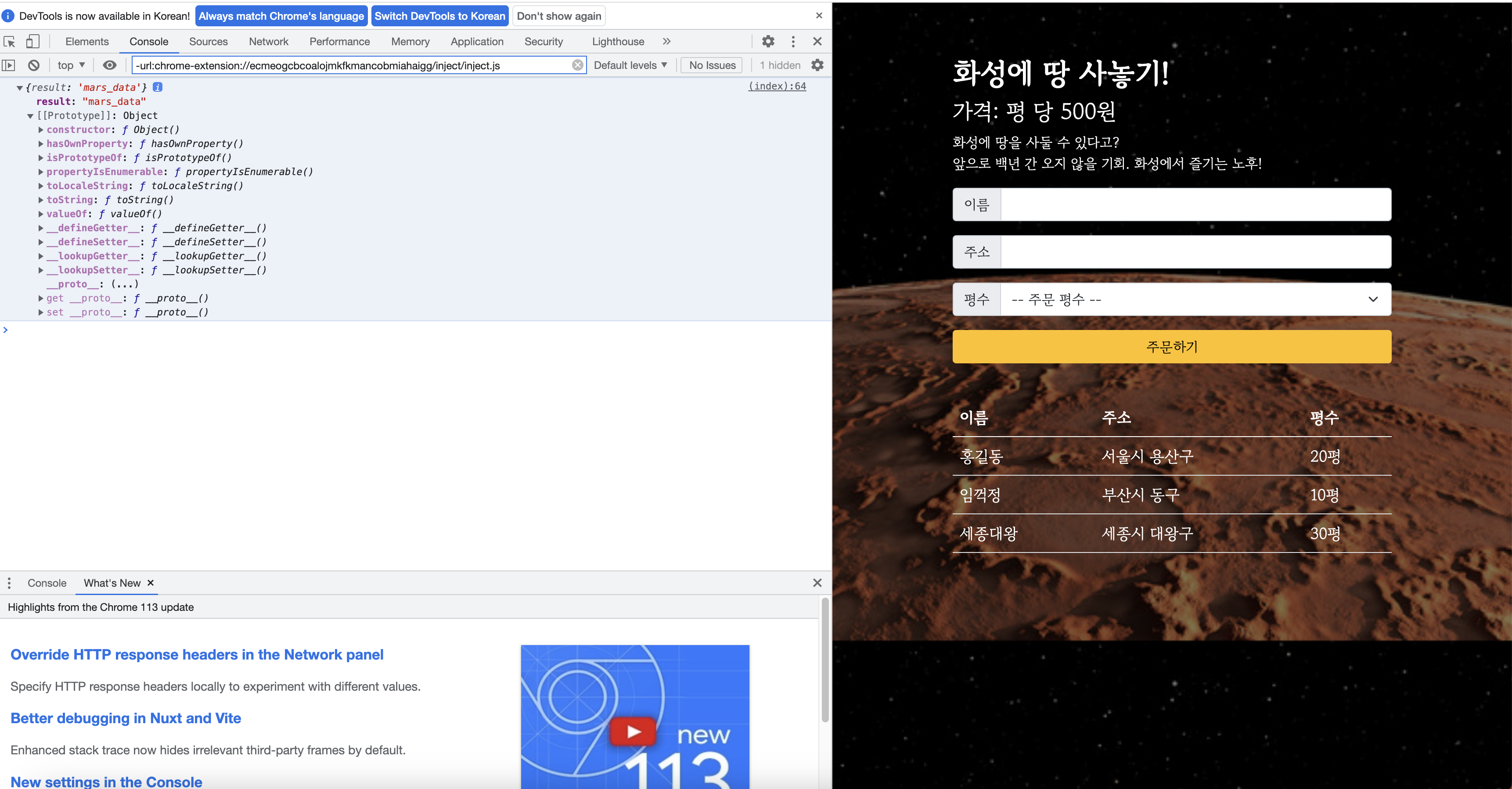Viewport: 1512px width, 789px height.
Task: Expand the __defineSetter__ property
Action: click(40, 242)
